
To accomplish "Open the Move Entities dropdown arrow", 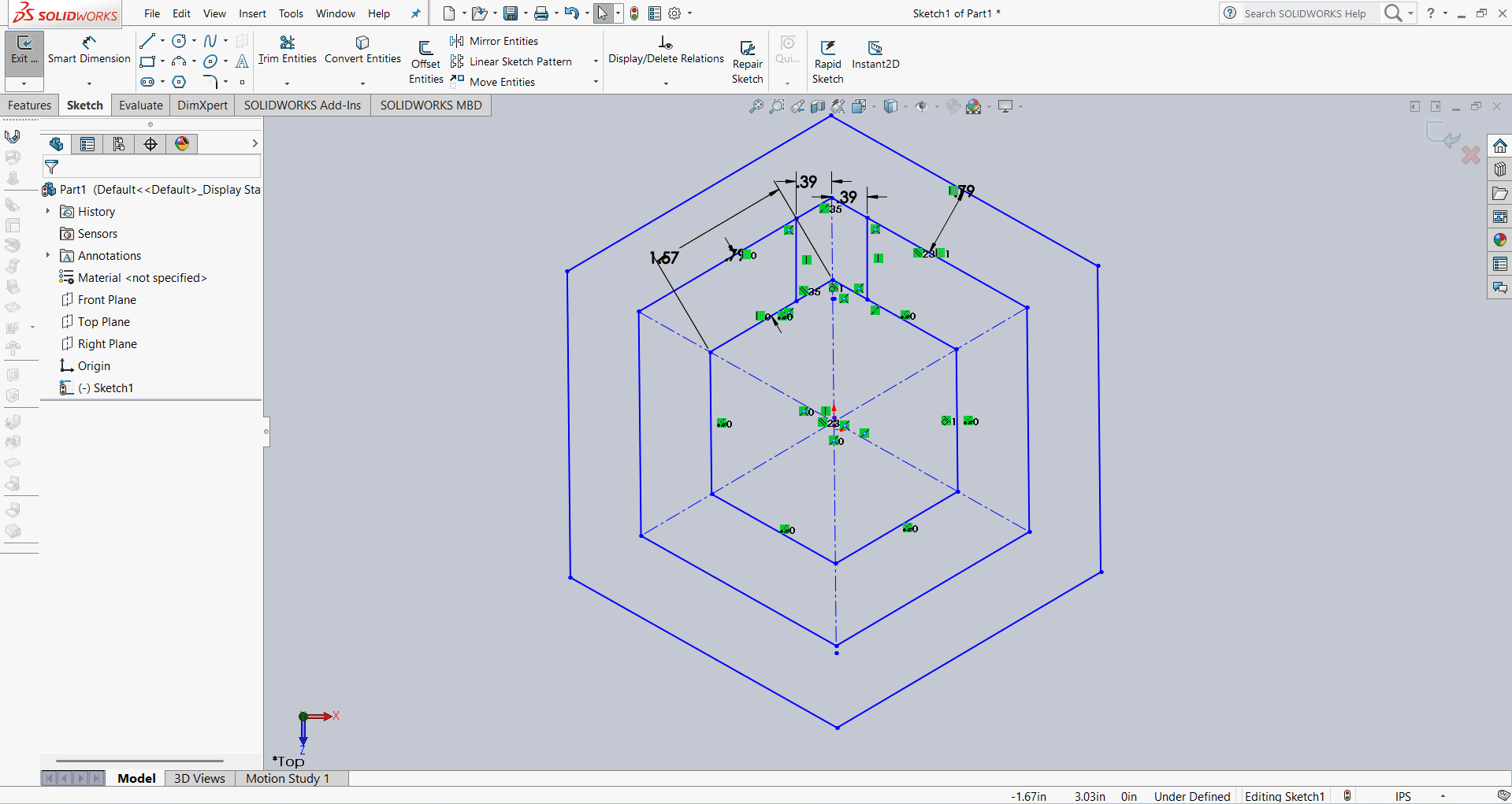I will click(596, 82).
